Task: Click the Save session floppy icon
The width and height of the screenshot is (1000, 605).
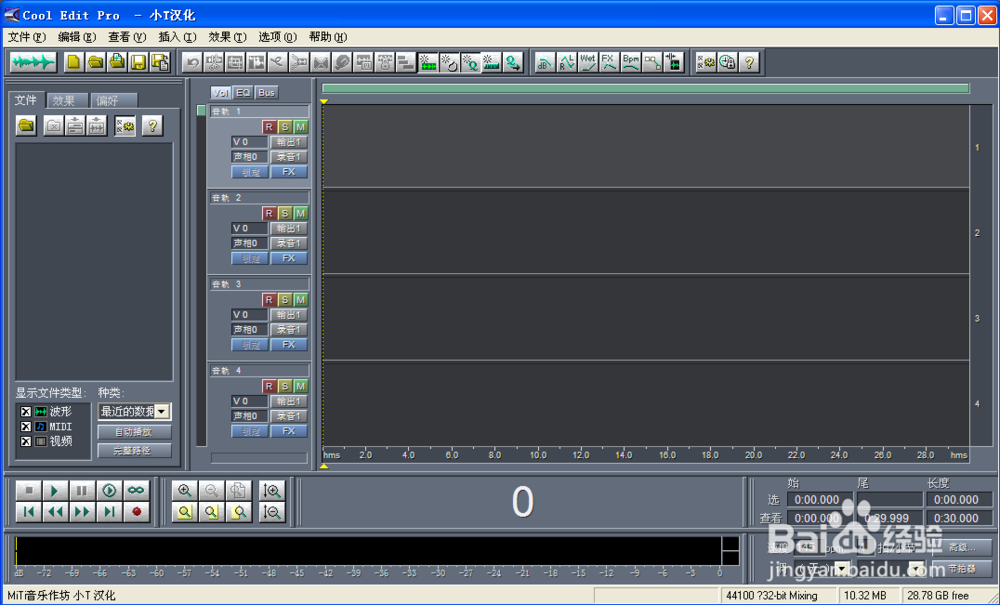Action: [138, 62]
